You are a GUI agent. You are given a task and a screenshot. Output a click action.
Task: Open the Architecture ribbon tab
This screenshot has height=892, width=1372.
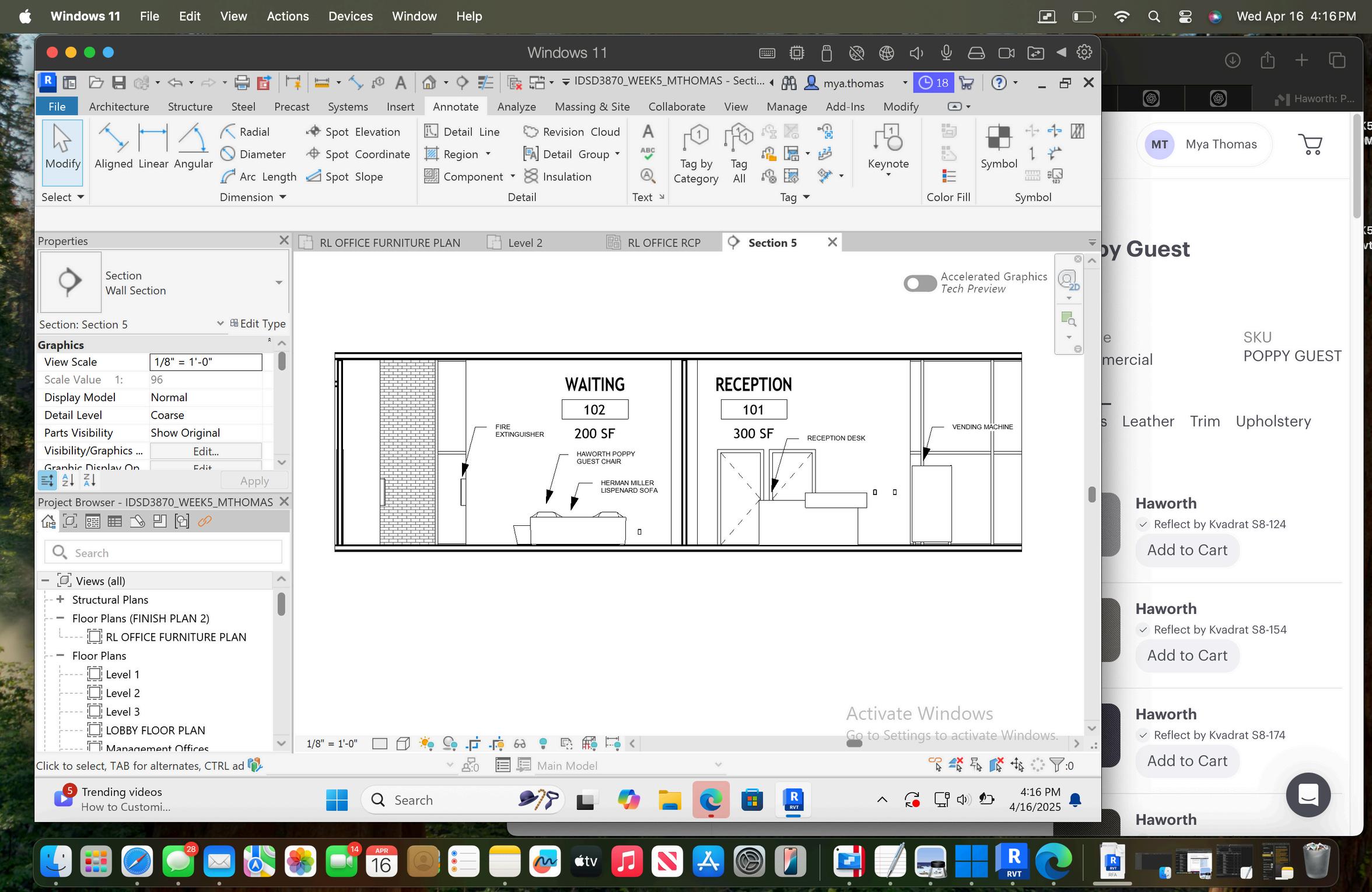119,107
